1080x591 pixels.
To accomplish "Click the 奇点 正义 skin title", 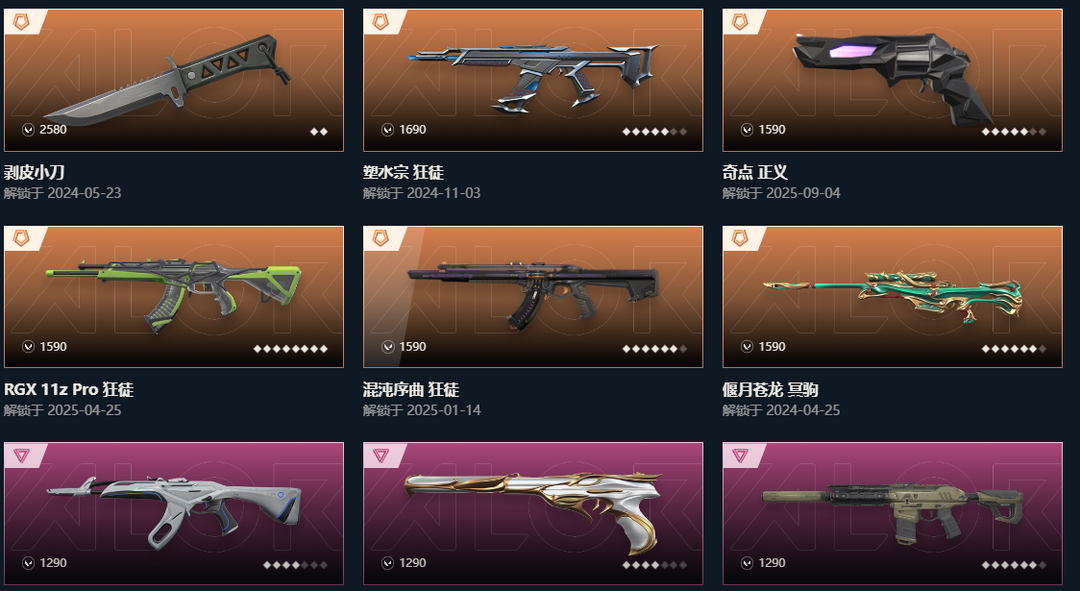I will pos(755,172).
